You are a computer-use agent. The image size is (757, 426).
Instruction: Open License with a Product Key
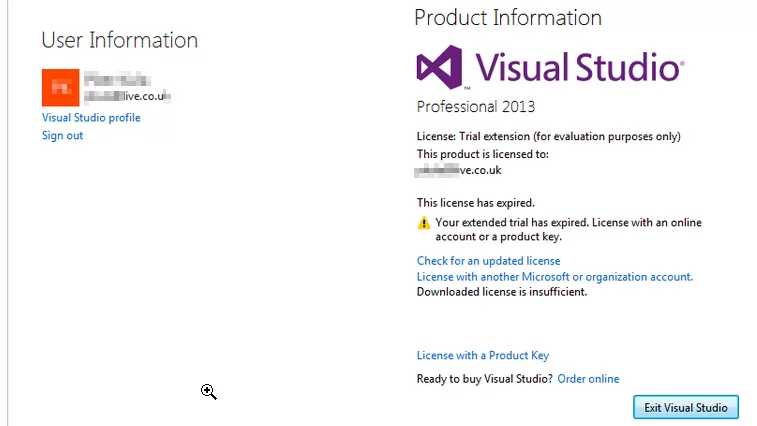click(482, 356)
